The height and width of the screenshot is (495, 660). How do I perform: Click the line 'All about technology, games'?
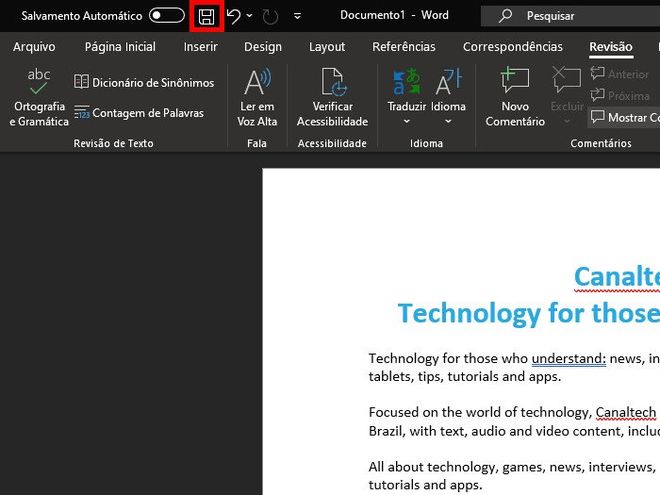(514, 467)
